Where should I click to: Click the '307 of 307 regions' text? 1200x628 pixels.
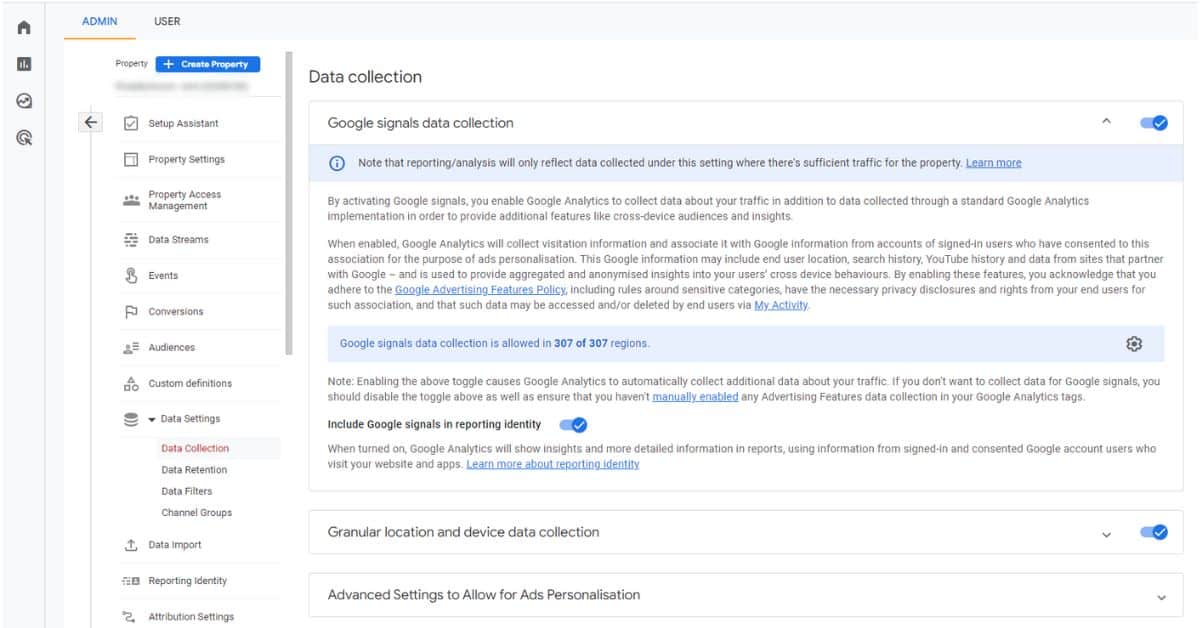coord(601,343)
